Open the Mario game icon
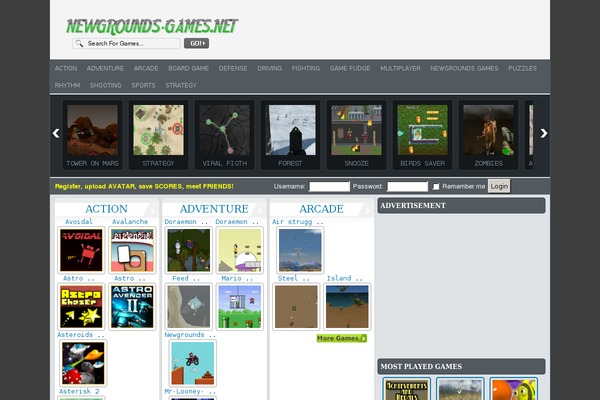600x400 pixels. pos(240,307)
